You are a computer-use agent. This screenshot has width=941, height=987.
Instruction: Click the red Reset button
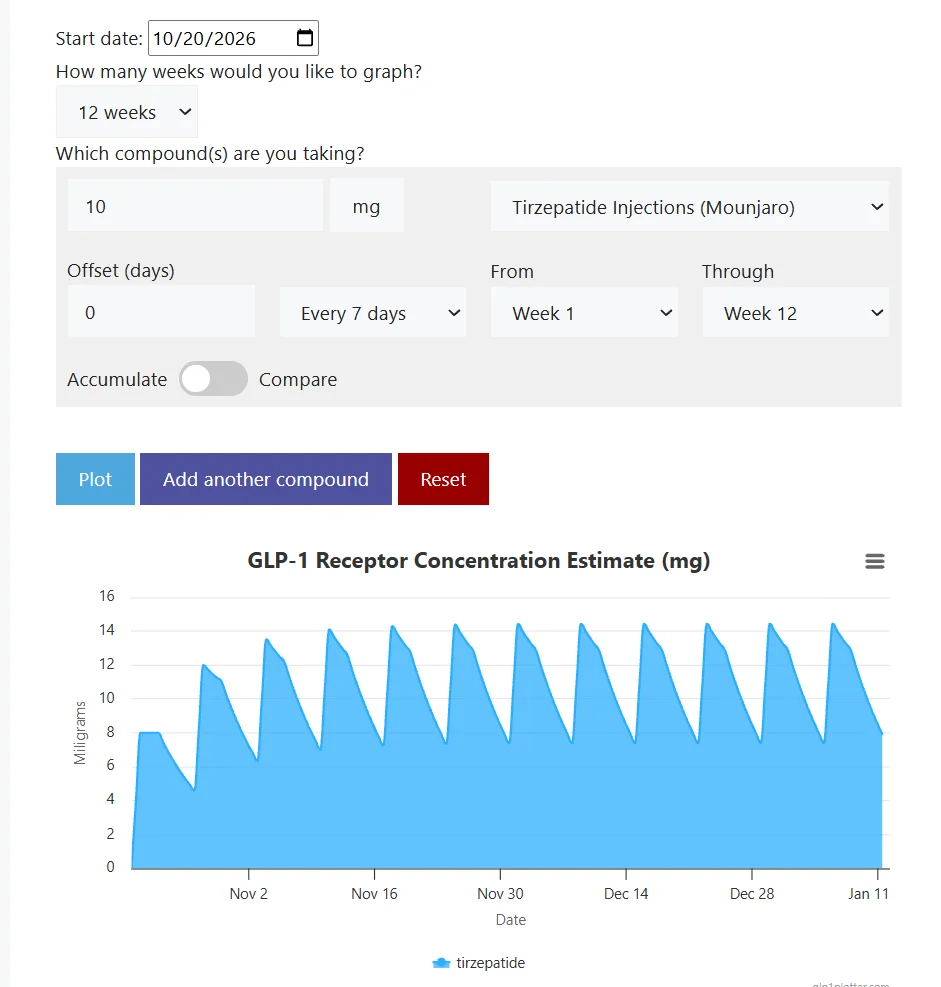pos(443,479)
